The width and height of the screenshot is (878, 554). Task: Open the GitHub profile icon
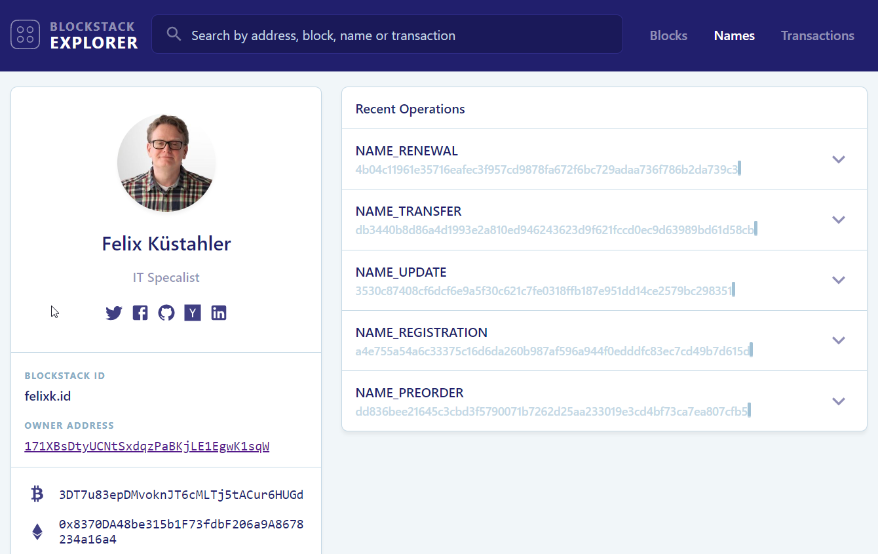pos(166,313)
